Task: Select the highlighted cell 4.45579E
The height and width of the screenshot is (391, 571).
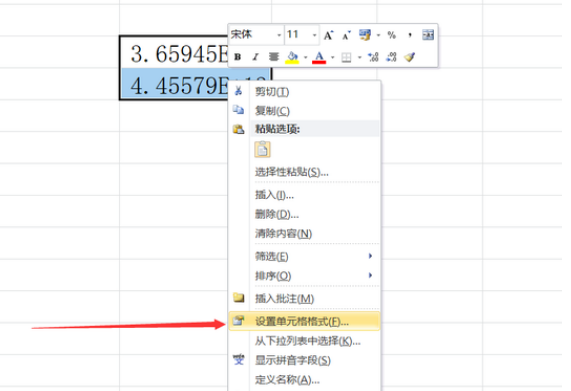Action: tap(175, 84)
